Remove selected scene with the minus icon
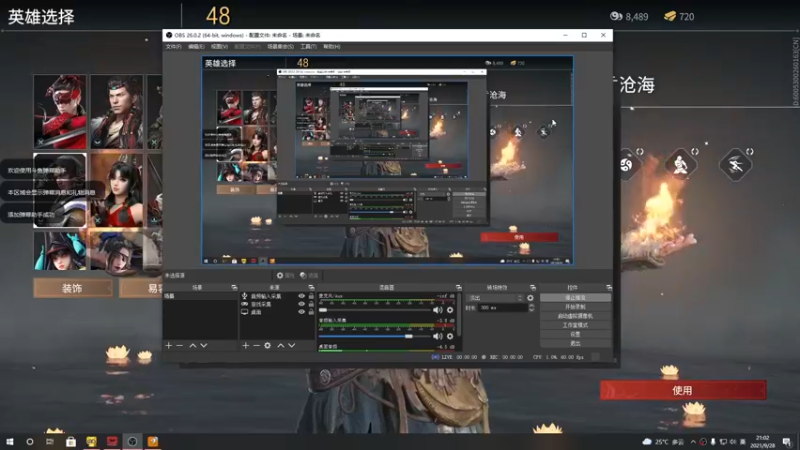Viewport: 800px width, 450px height. point(180,345)
